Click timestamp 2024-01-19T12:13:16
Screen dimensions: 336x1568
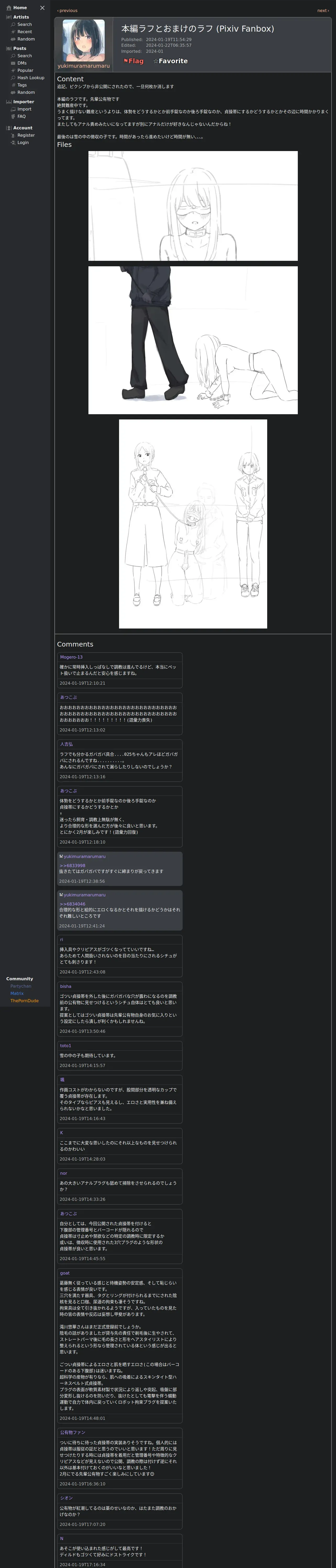click(x=82, y=777)
